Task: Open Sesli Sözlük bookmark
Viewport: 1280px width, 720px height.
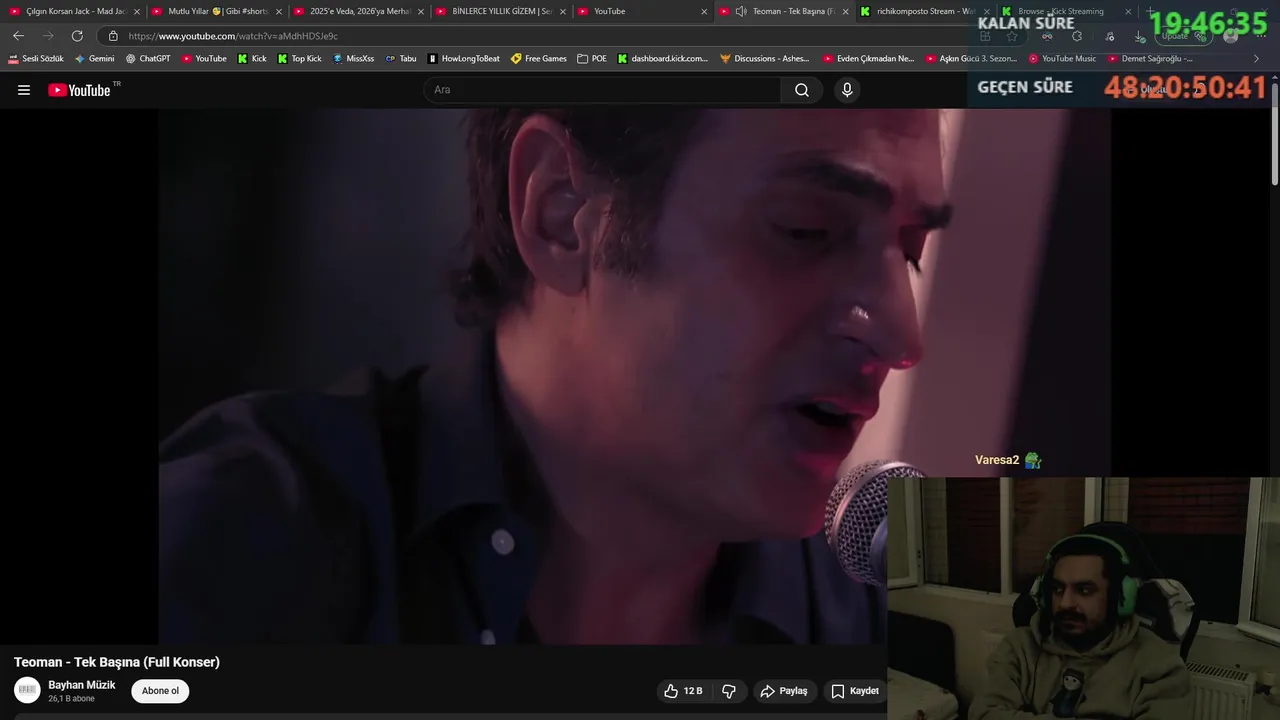Action: [x=36, y=59]
